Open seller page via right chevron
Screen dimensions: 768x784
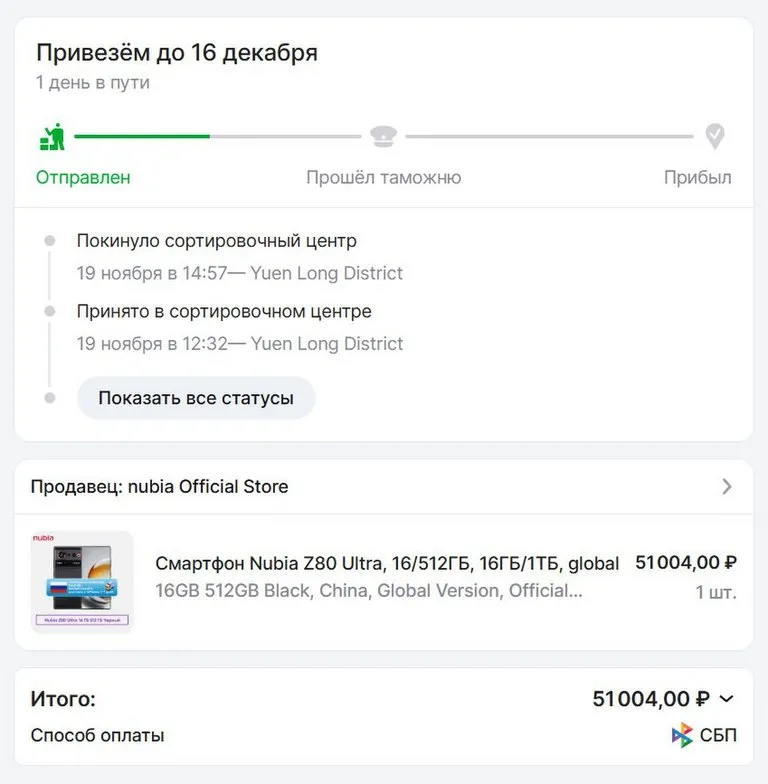click(727, 486)
